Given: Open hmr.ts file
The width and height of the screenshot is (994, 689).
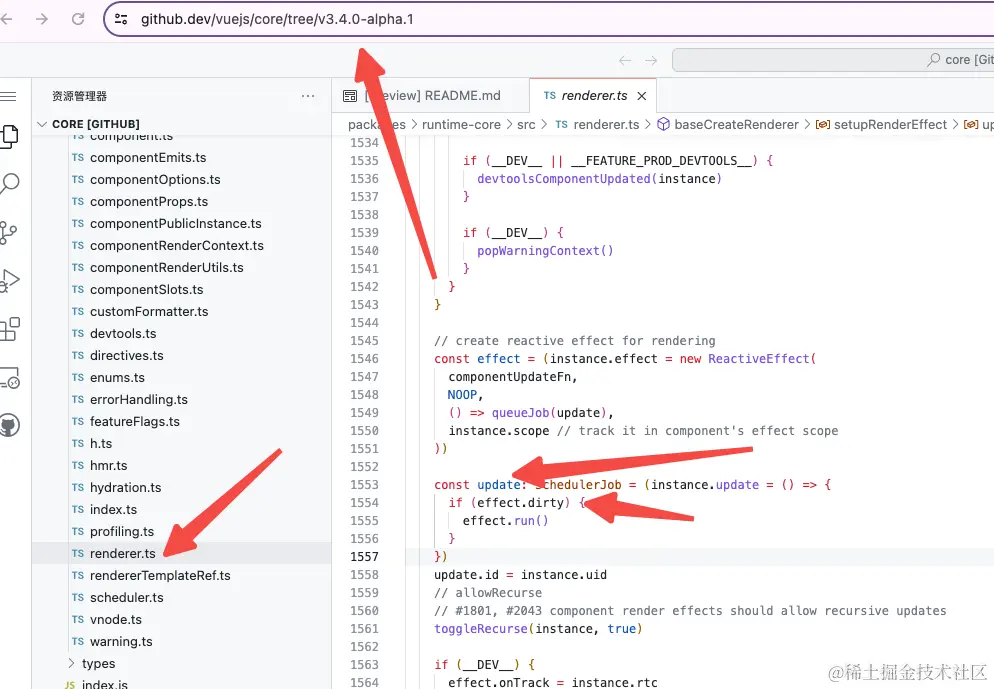Looking at the screenshot, I should (108, 466).
